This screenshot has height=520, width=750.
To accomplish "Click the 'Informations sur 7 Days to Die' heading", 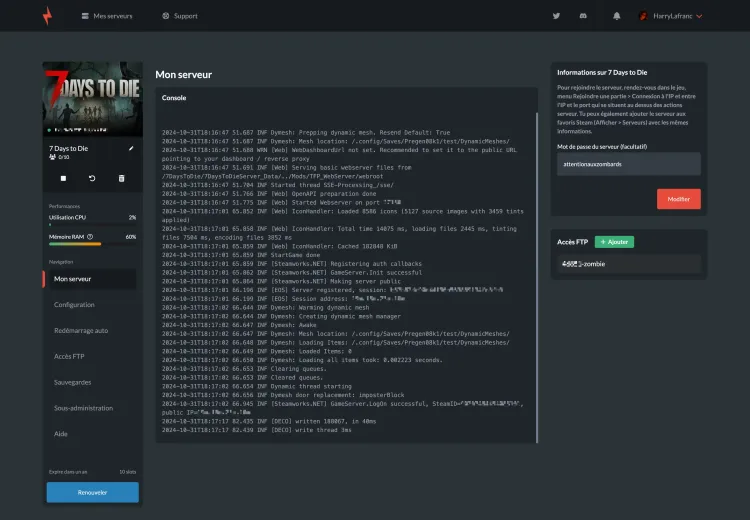I will [x=602, y=73].
